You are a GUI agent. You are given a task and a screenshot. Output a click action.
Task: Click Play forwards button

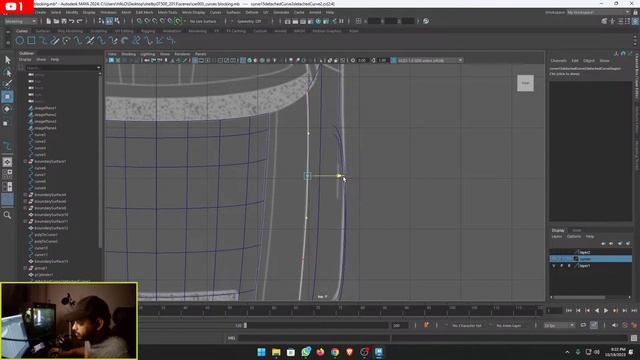coord(606,311)
